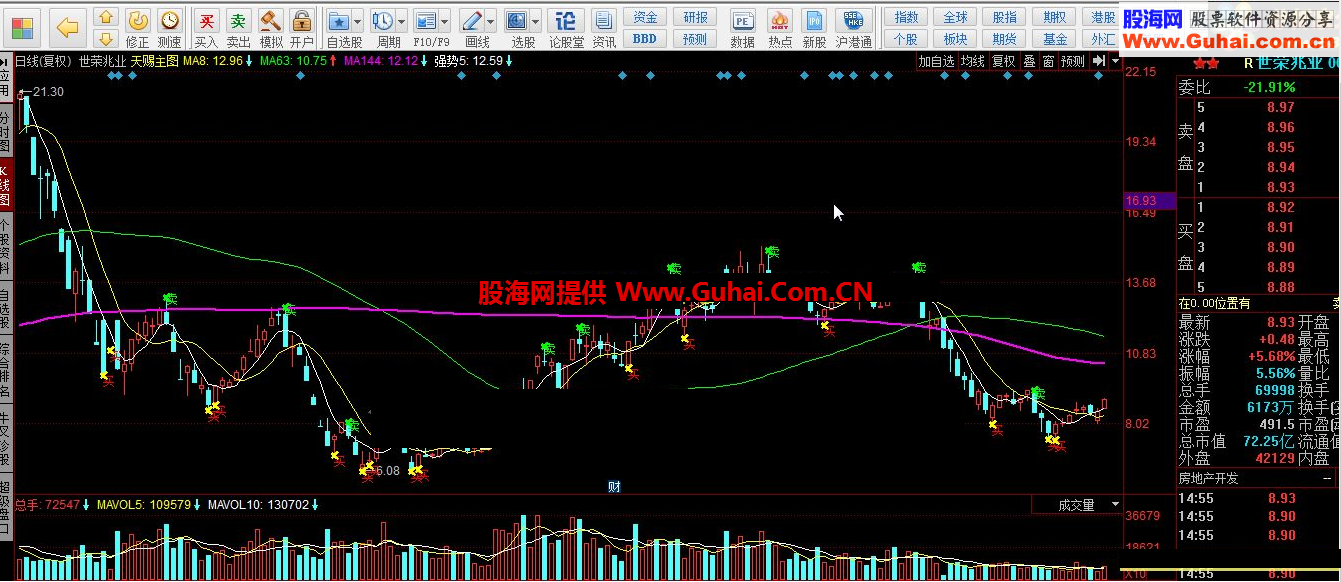Open 沪港通 SSE HKE connect icon
This screenshot has height=582, width=1341.
point(853,29)
